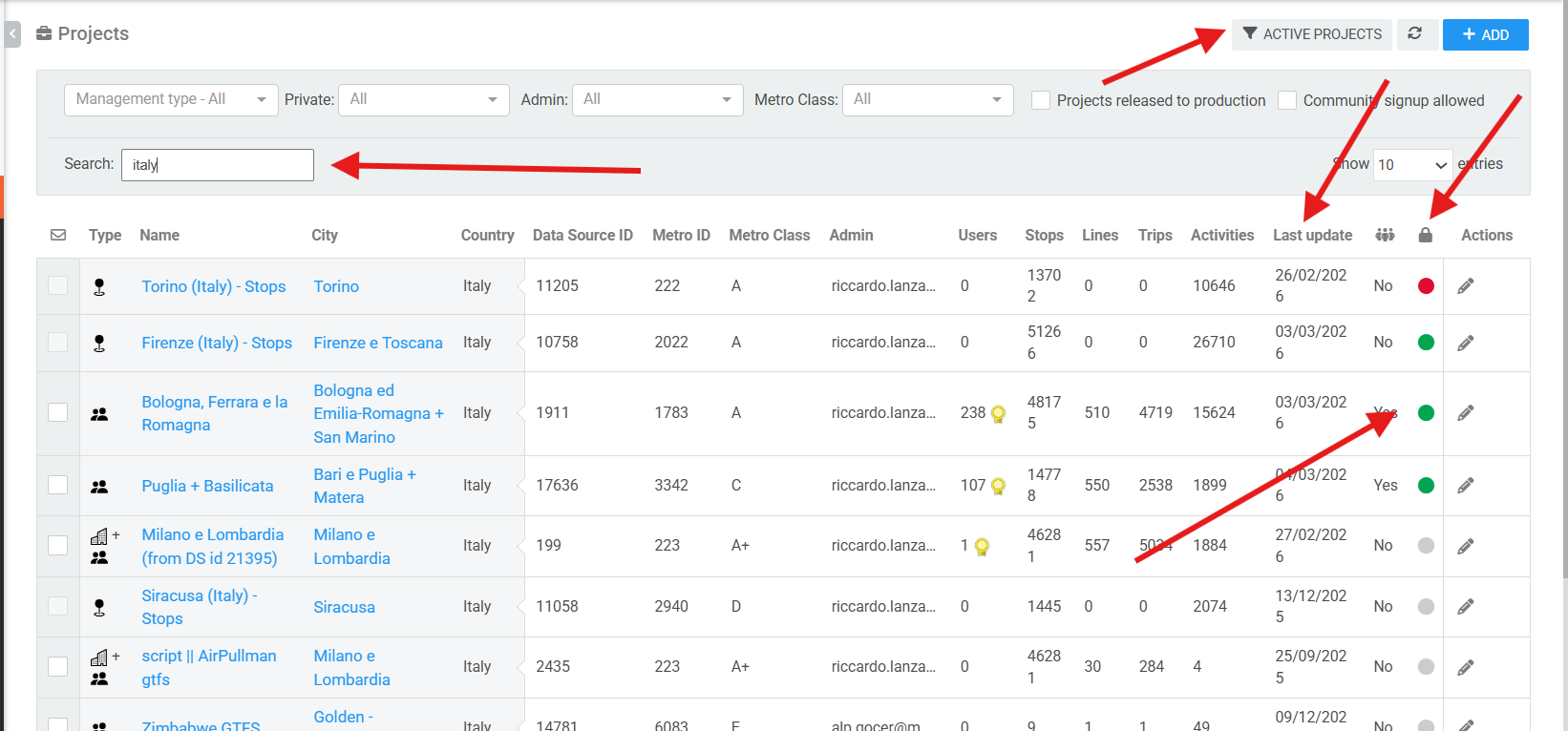Viewport: 1568px width, 731px height.
Task: Click the green status dot for Puglia + Basilicata
Action: [1426, 485]
